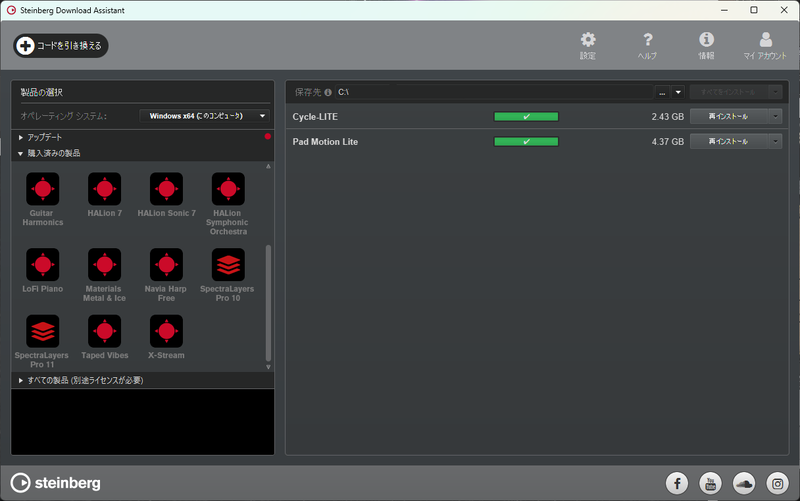Select the Materials Metal & Ice icon

pyautogui.click(x=105, y=265)
